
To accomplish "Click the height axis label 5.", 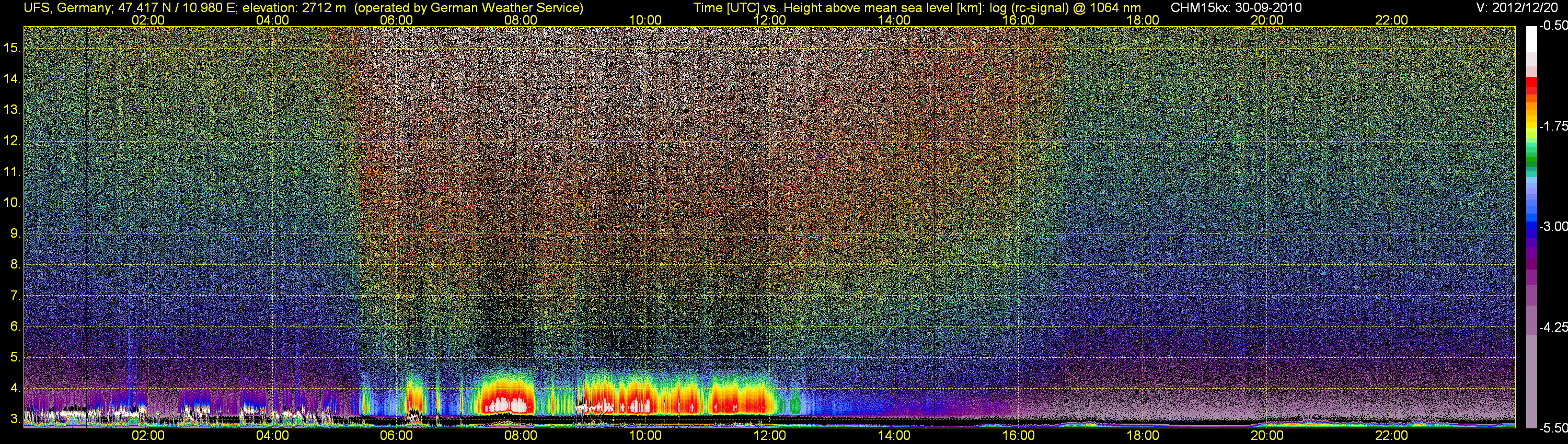I will pos(15,358).
